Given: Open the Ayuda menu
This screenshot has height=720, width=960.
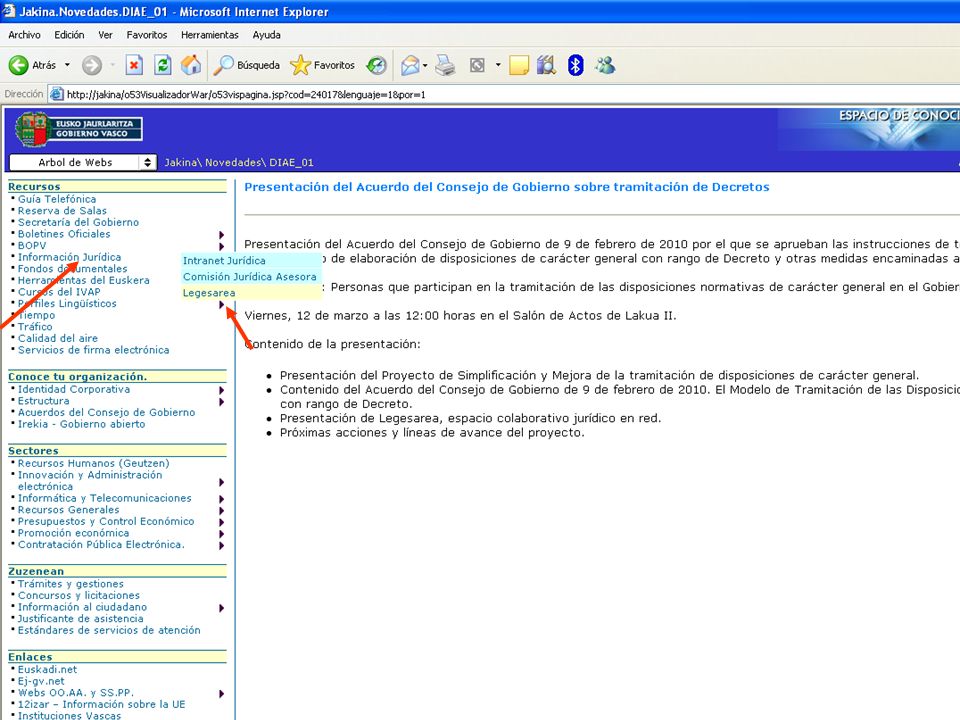Looking at the screenshot, I should [x=266, y=35].
